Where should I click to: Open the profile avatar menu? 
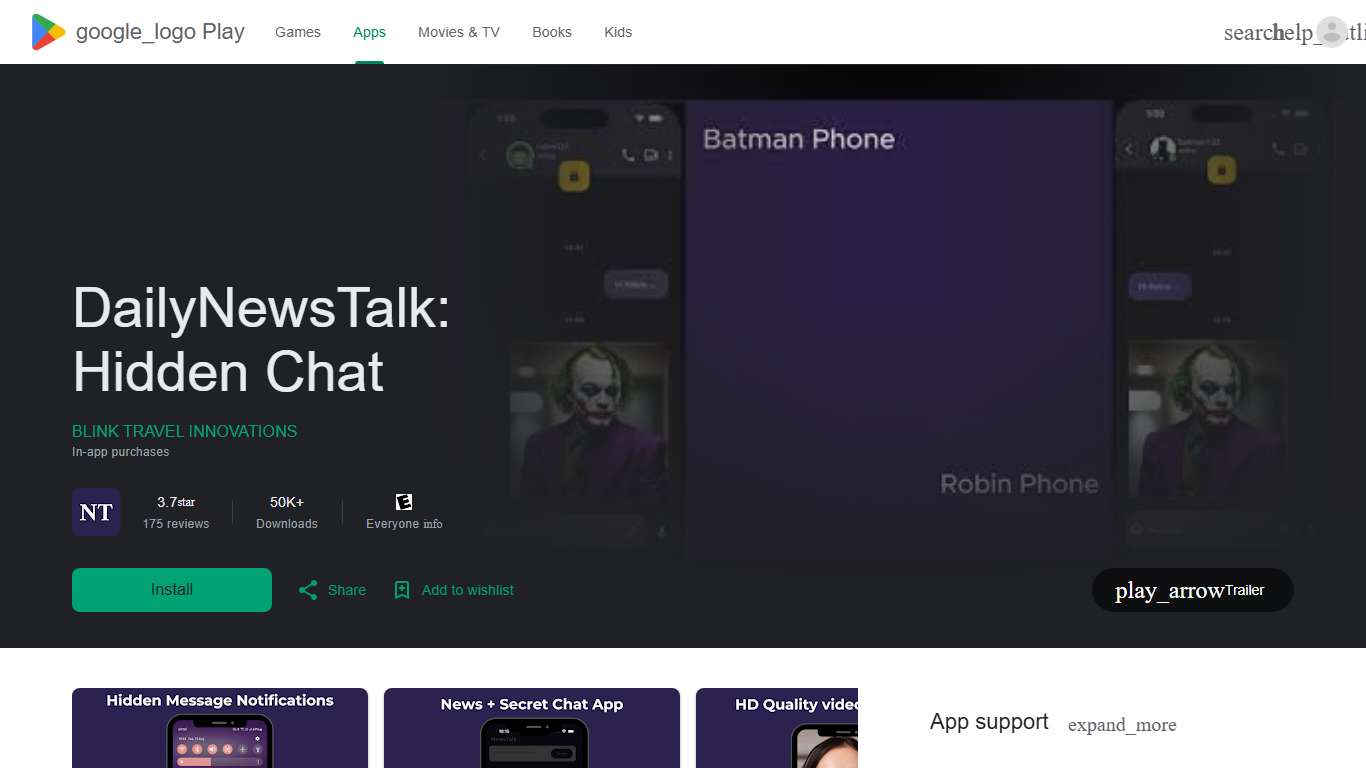(1332, 32)
